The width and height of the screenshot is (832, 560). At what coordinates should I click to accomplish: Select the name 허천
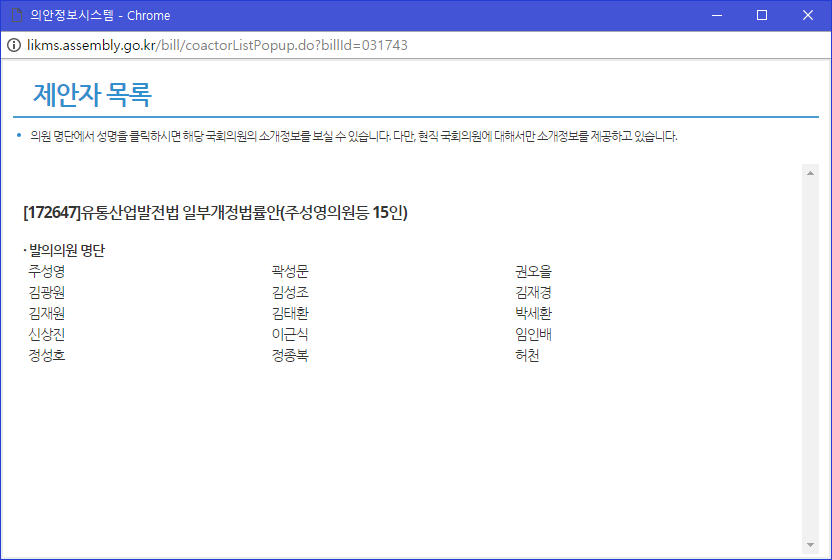tap(527, 355)
